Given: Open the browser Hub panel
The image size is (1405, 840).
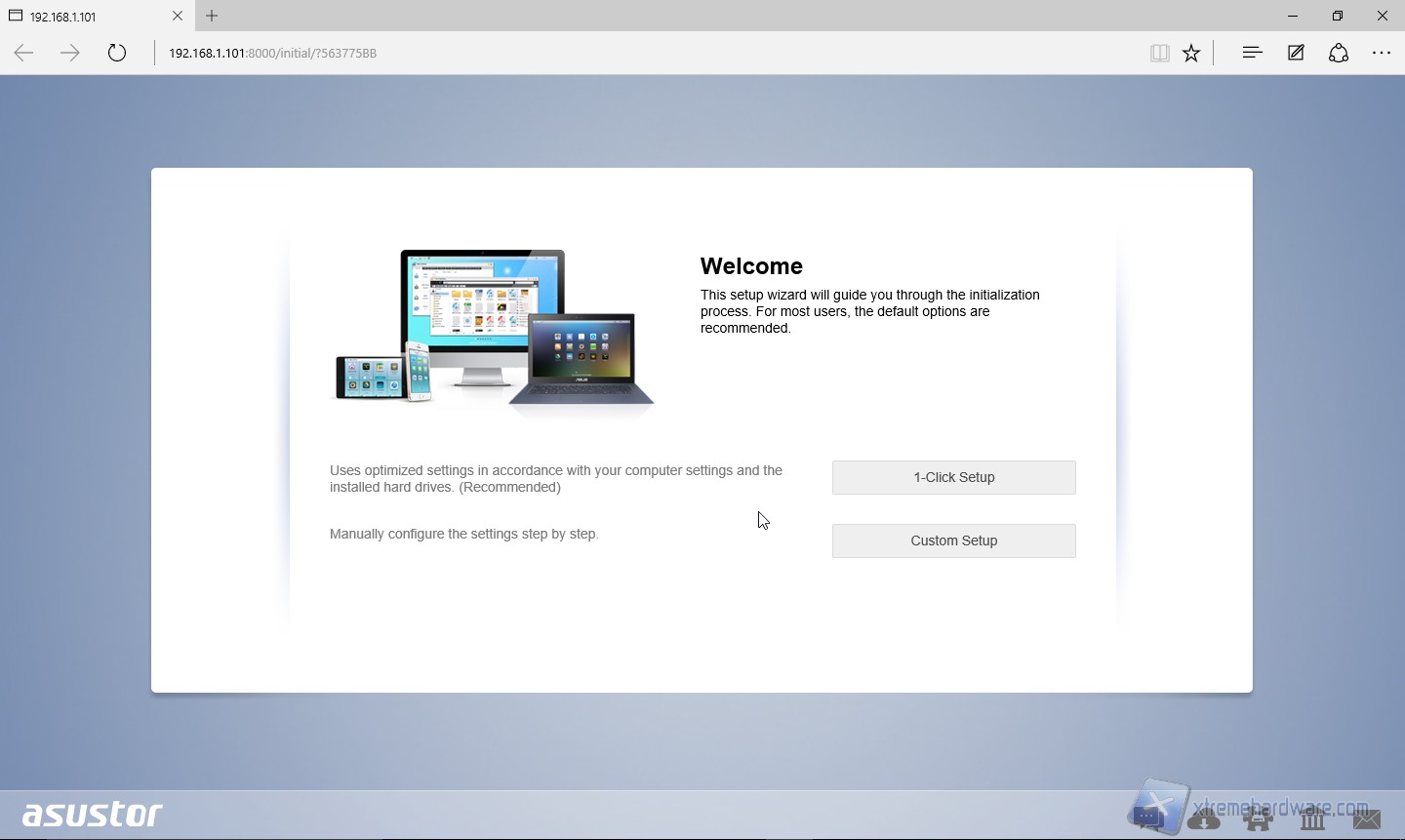Looking at the screenshot, I should pos(1252,53).
